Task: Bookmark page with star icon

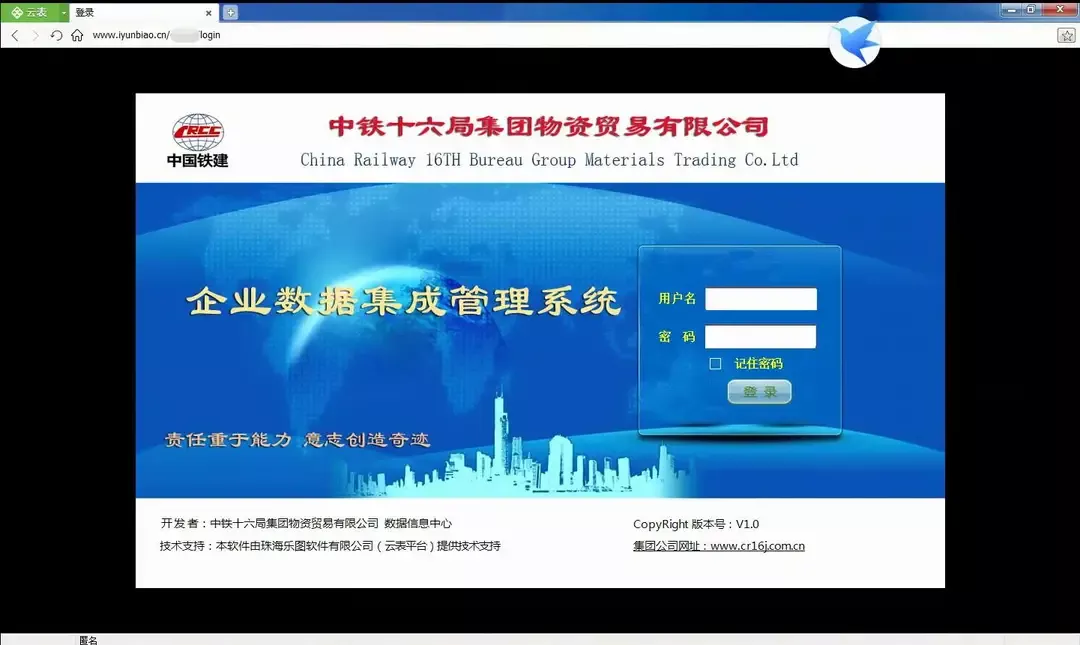Action: coord(1066,35)
